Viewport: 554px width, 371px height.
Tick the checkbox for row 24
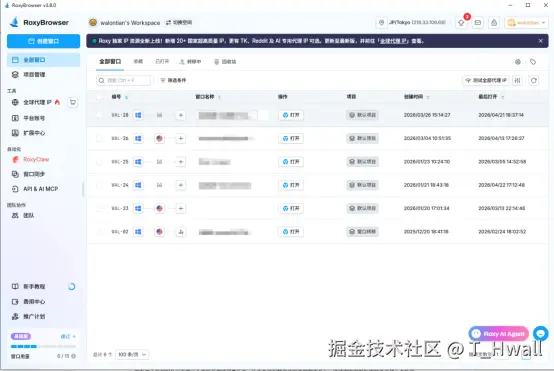point(99,185)
